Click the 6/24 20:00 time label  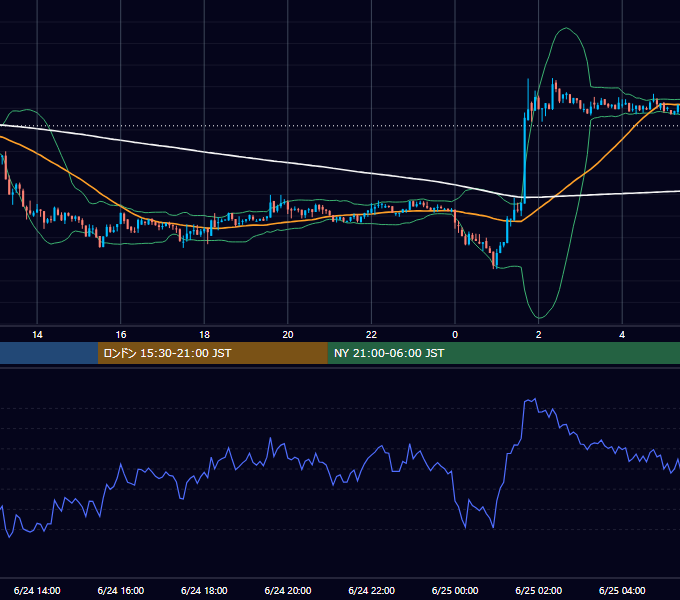coord(288,590)
